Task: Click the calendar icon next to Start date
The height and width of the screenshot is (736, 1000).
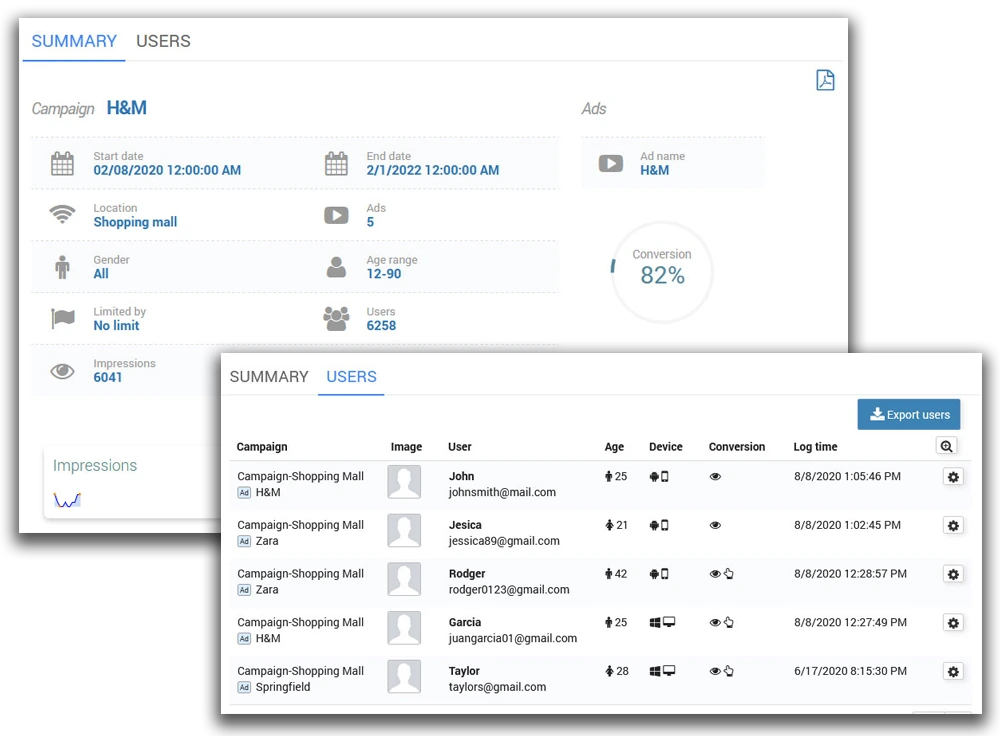Action: 62,164
